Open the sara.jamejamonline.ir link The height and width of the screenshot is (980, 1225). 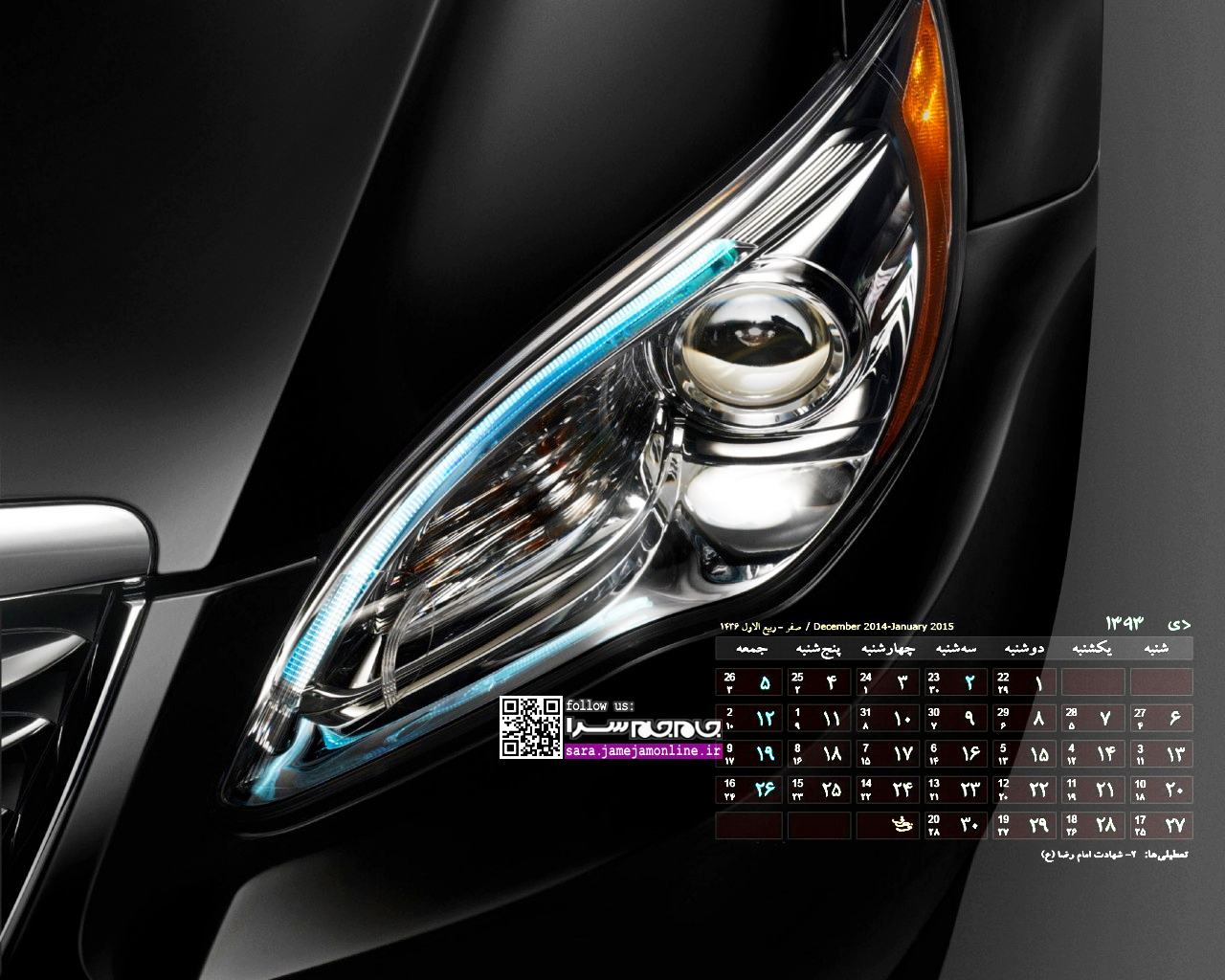pyautogui.click(x=642, y=751)
